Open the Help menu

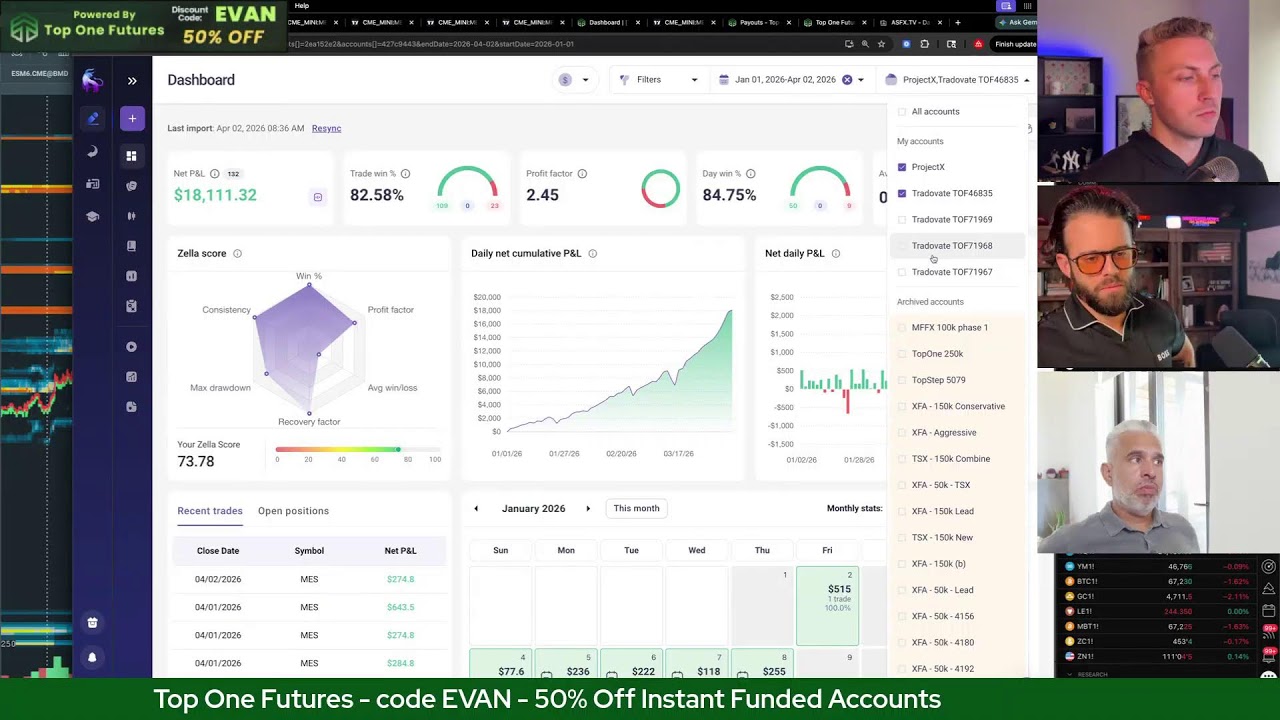302,6
